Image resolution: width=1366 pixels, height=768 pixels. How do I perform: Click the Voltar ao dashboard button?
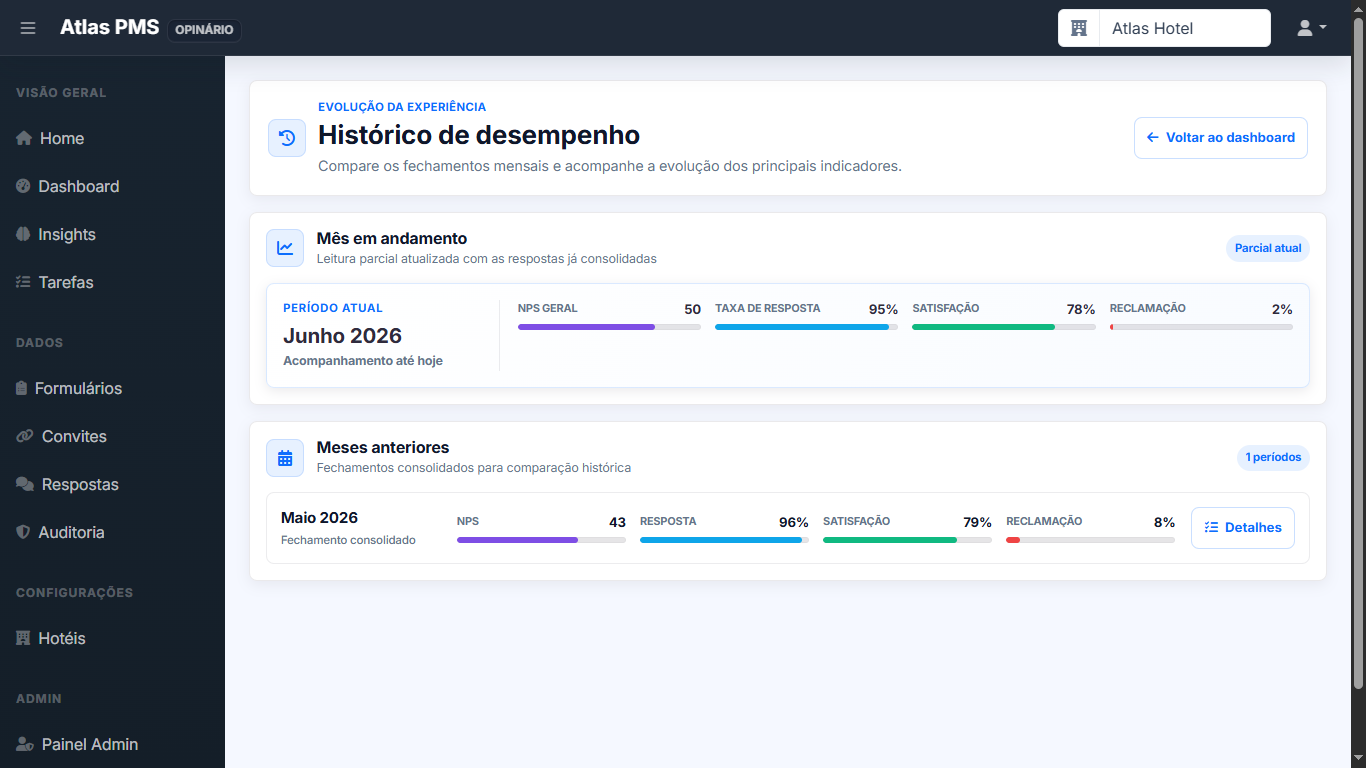(x=1221, y=138)
